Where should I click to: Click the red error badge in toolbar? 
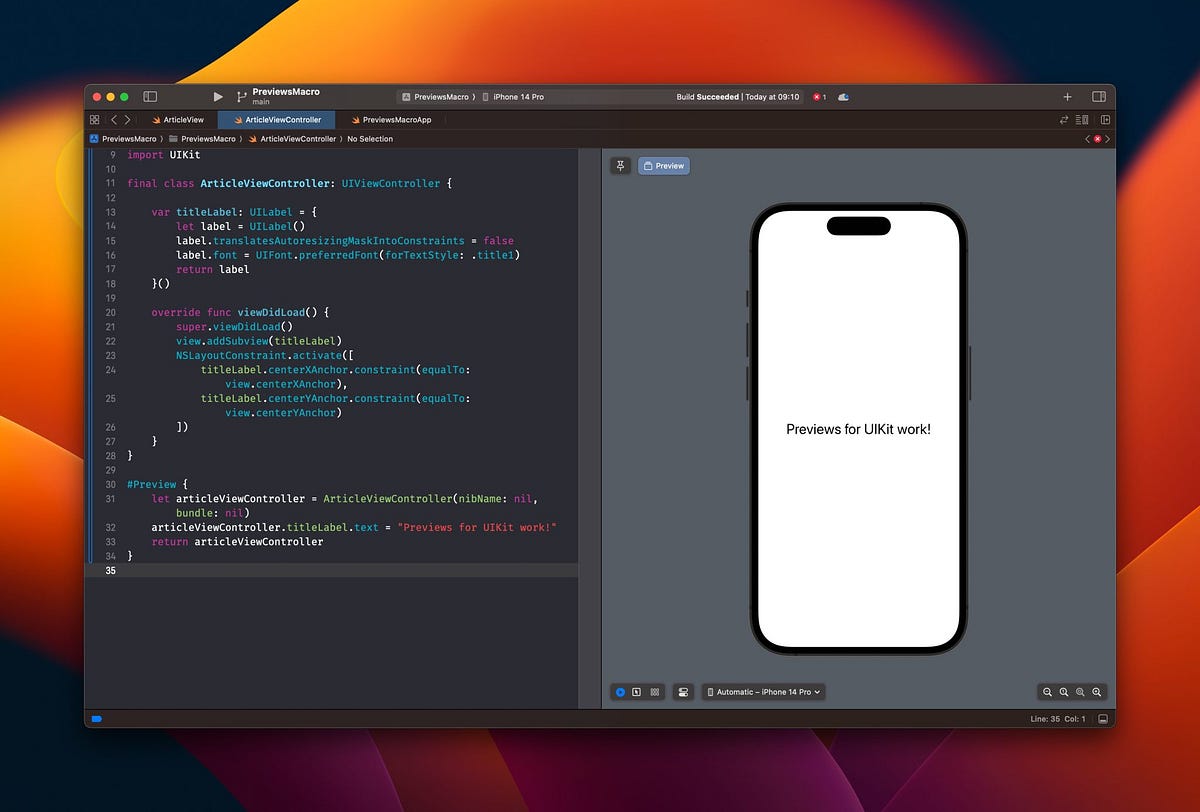pyautogui.click(x=817, y=97)
